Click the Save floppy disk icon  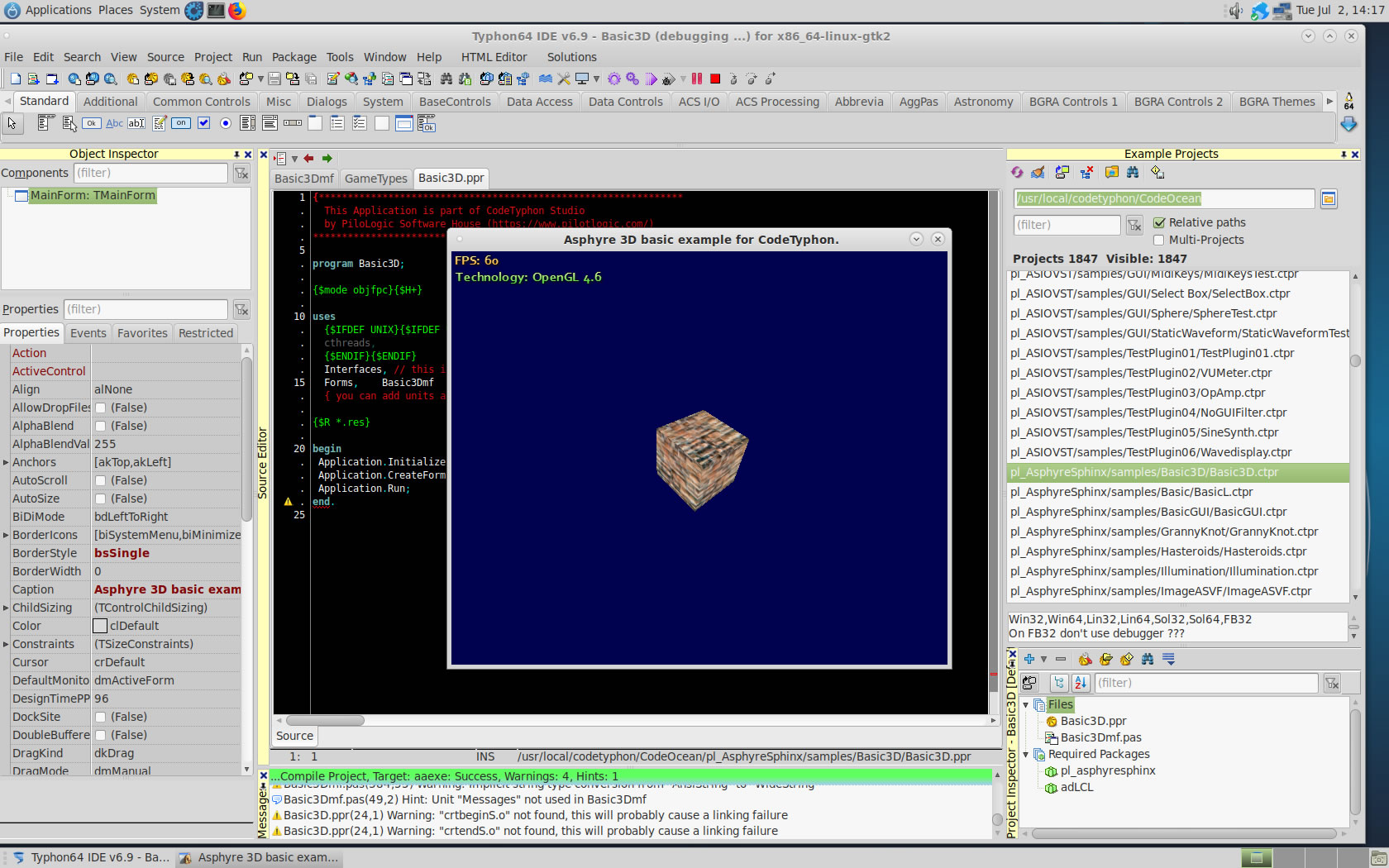(x=274, y=79)
